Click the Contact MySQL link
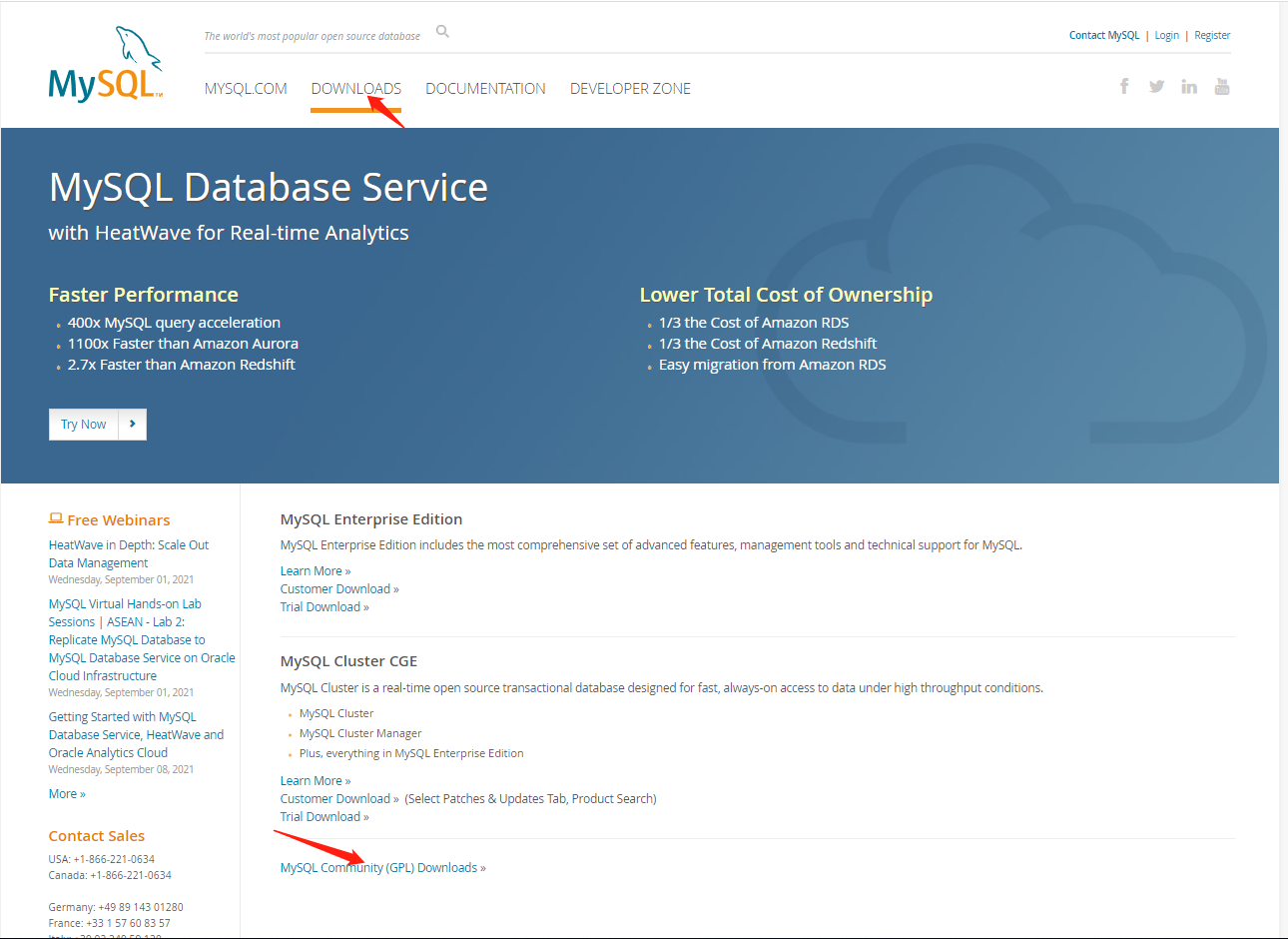Screen dimensions: 1288x939 (1104, 35)
